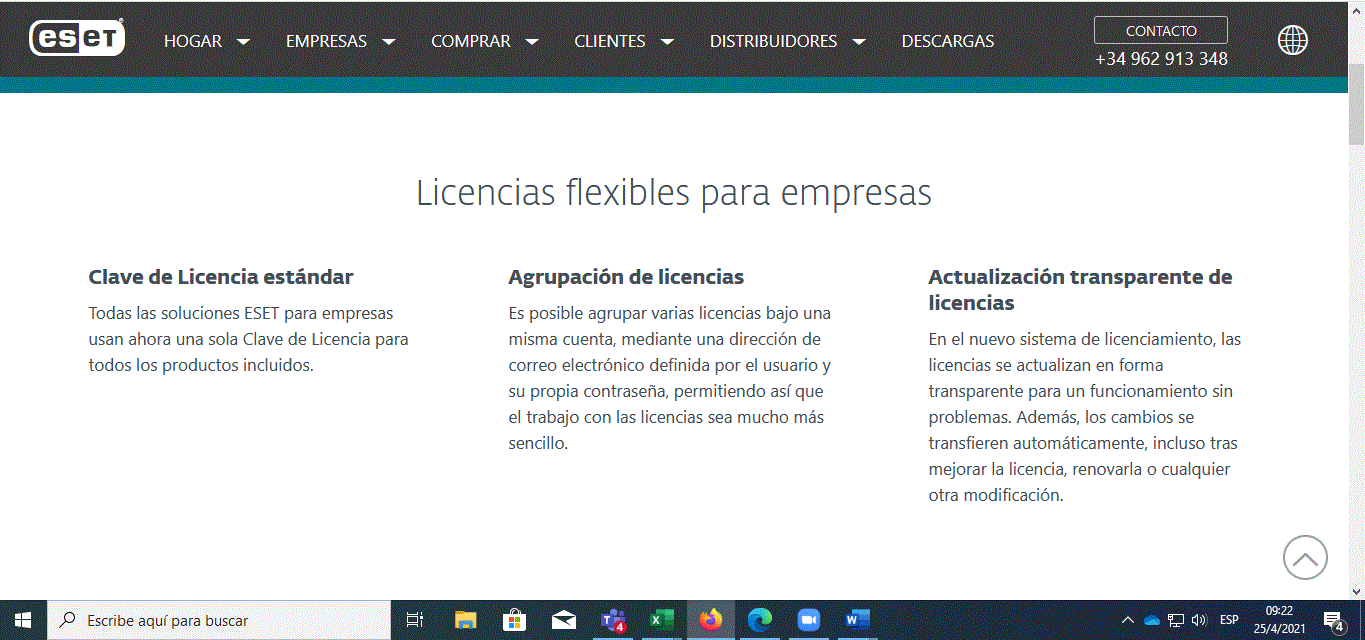The height and width of the screenshot is (640, 1365).
Task: Launch File Explorer from the taskbar
Action: tap(465, 620)
